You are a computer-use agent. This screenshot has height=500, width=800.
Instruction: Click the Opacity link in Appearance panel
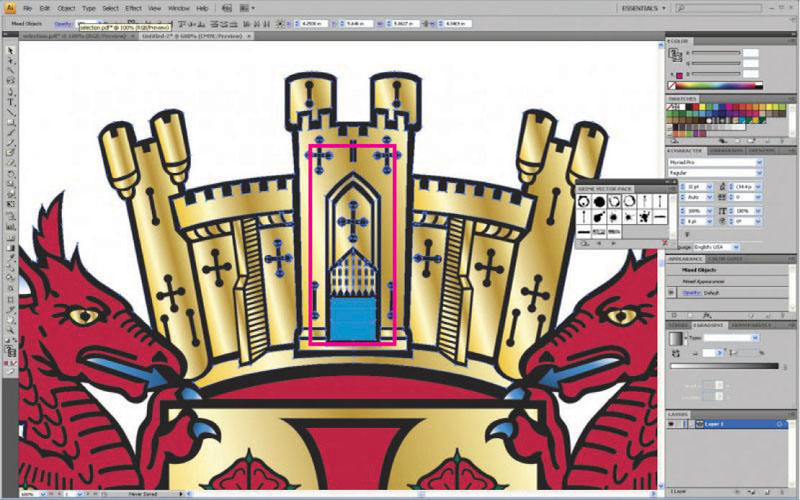pos(692,293)
